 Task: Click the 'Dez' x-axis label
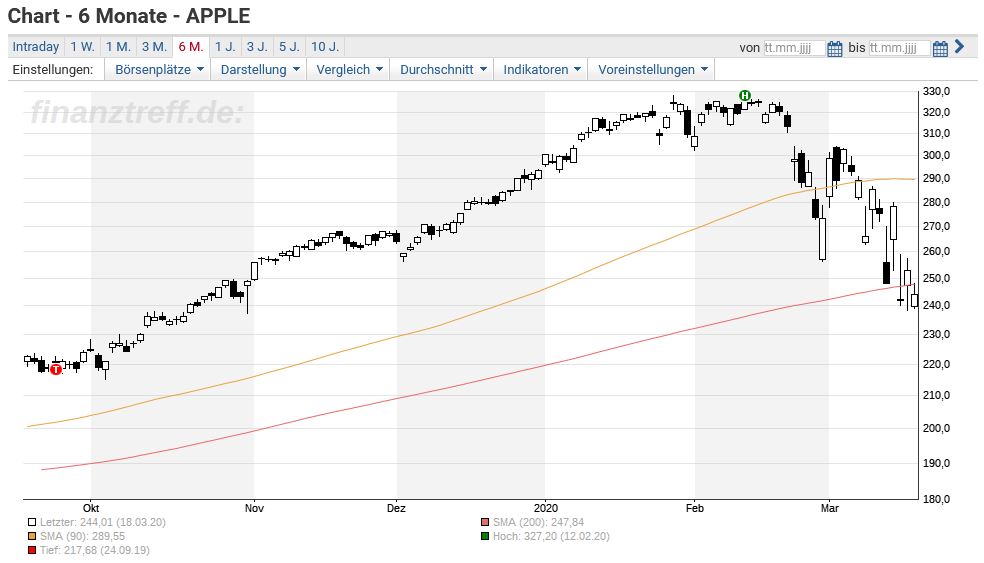tap(396, 508)
